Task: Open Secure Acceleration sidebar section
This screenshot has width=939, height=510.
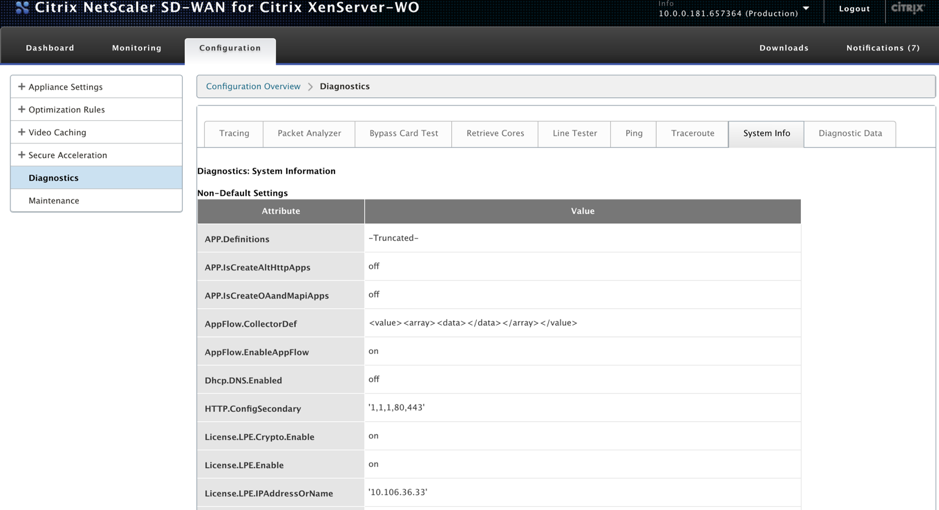Action: pos(96,155)
